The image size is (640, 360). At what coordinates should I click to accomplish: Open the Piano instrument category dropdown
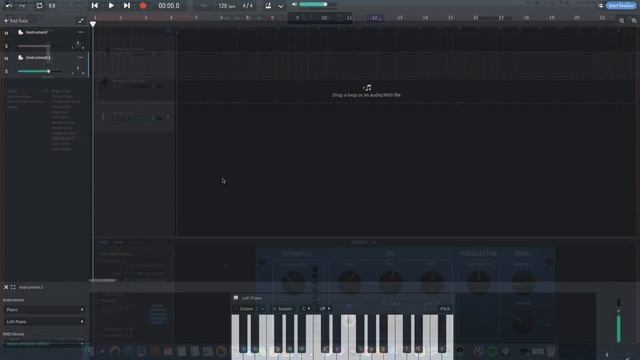[44, 310]
